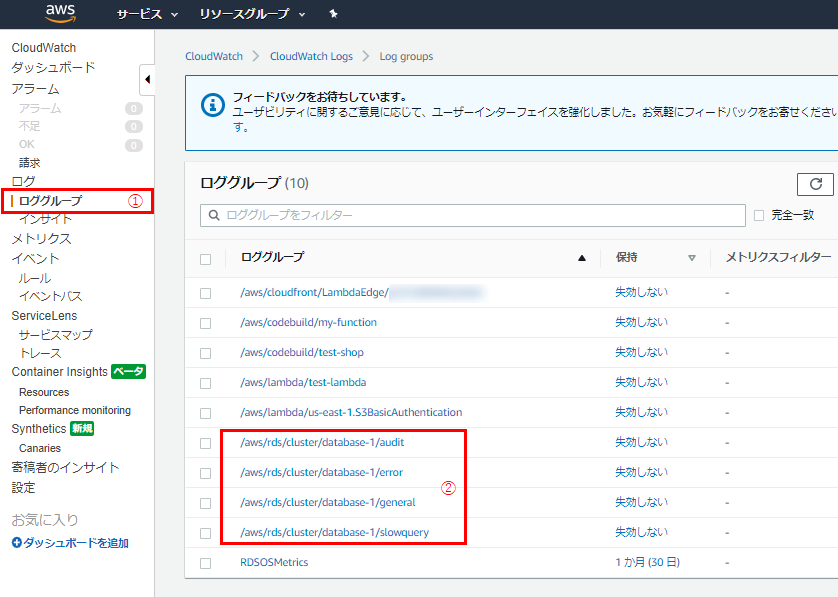The image size is (838, 597).
Task: Open サービス dropdown menu
Action: click(x=148, y=14)
